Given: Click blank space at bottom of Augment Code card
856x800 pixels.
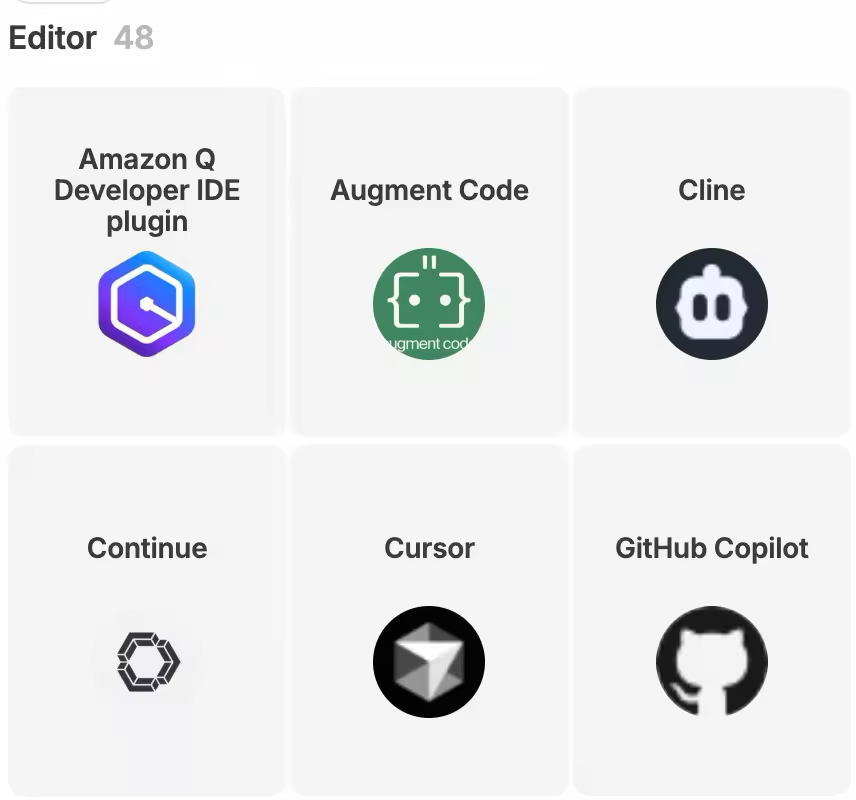Looking at the screenshot, I should 429,400.
